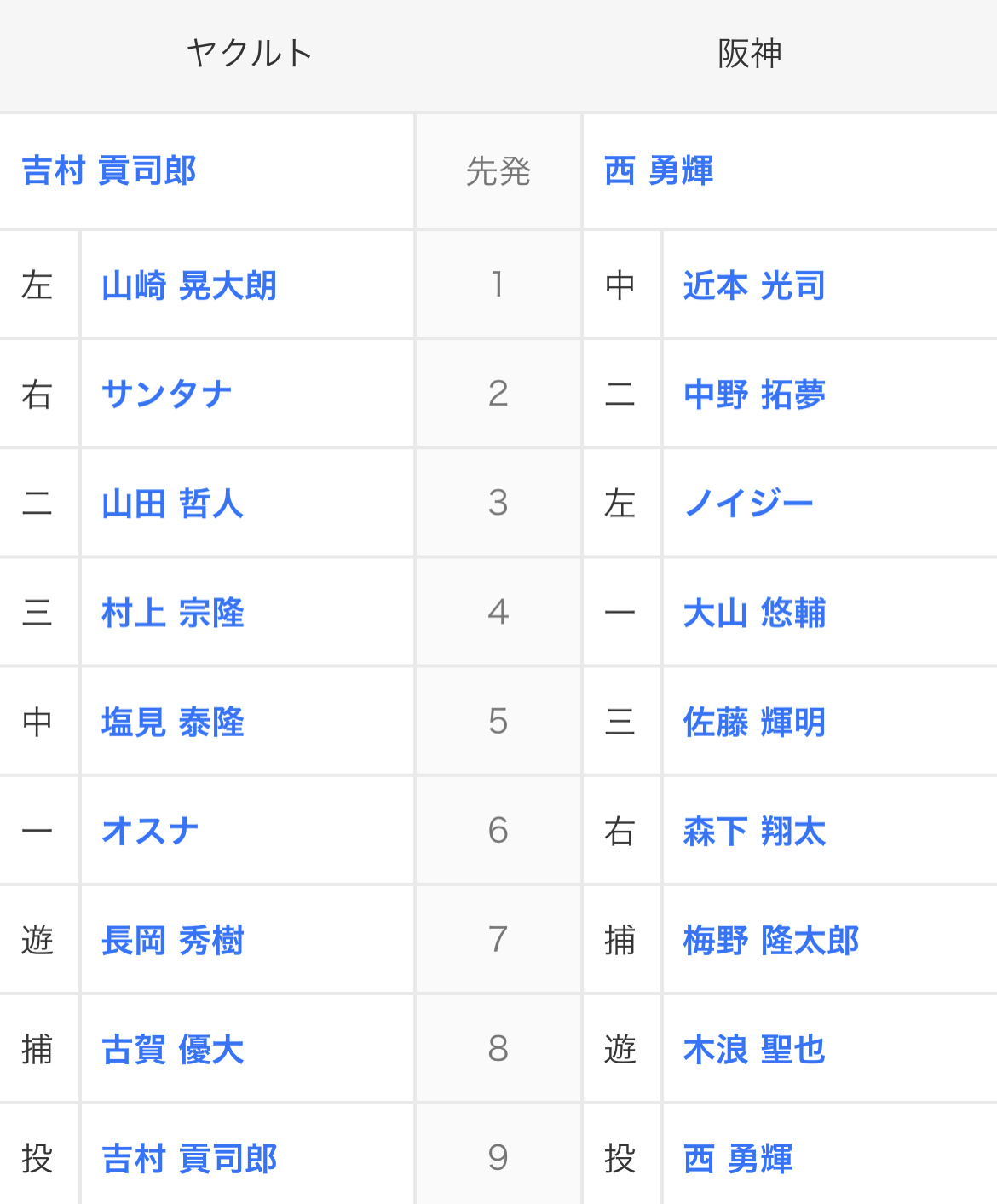Screen dimensions: 997x1204
Task: Click 塩見 泰隆 player link
Action: click(173, 722)
